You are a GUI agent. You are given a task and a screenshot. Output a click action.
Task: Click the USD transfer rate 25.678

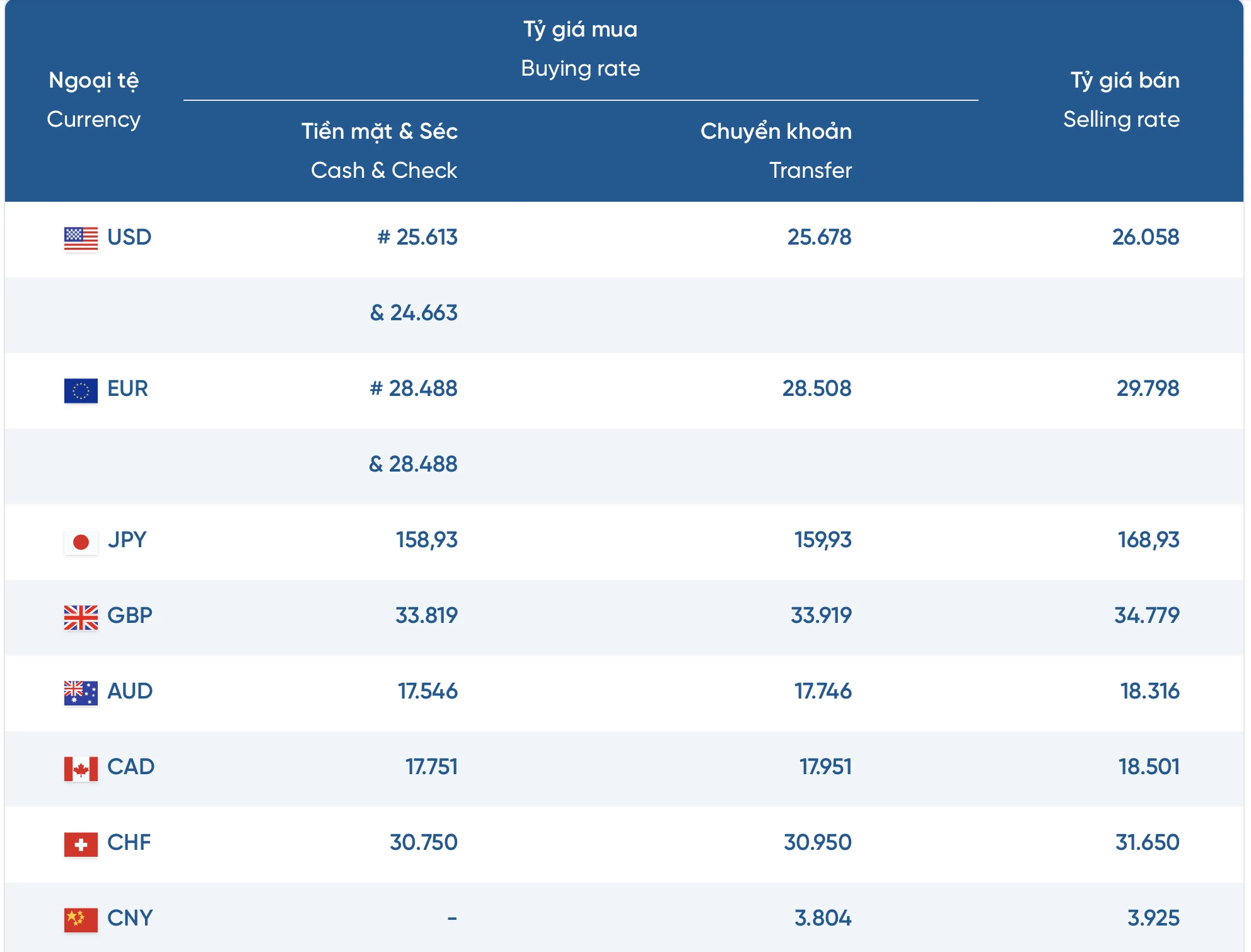(x=820, y=237)
